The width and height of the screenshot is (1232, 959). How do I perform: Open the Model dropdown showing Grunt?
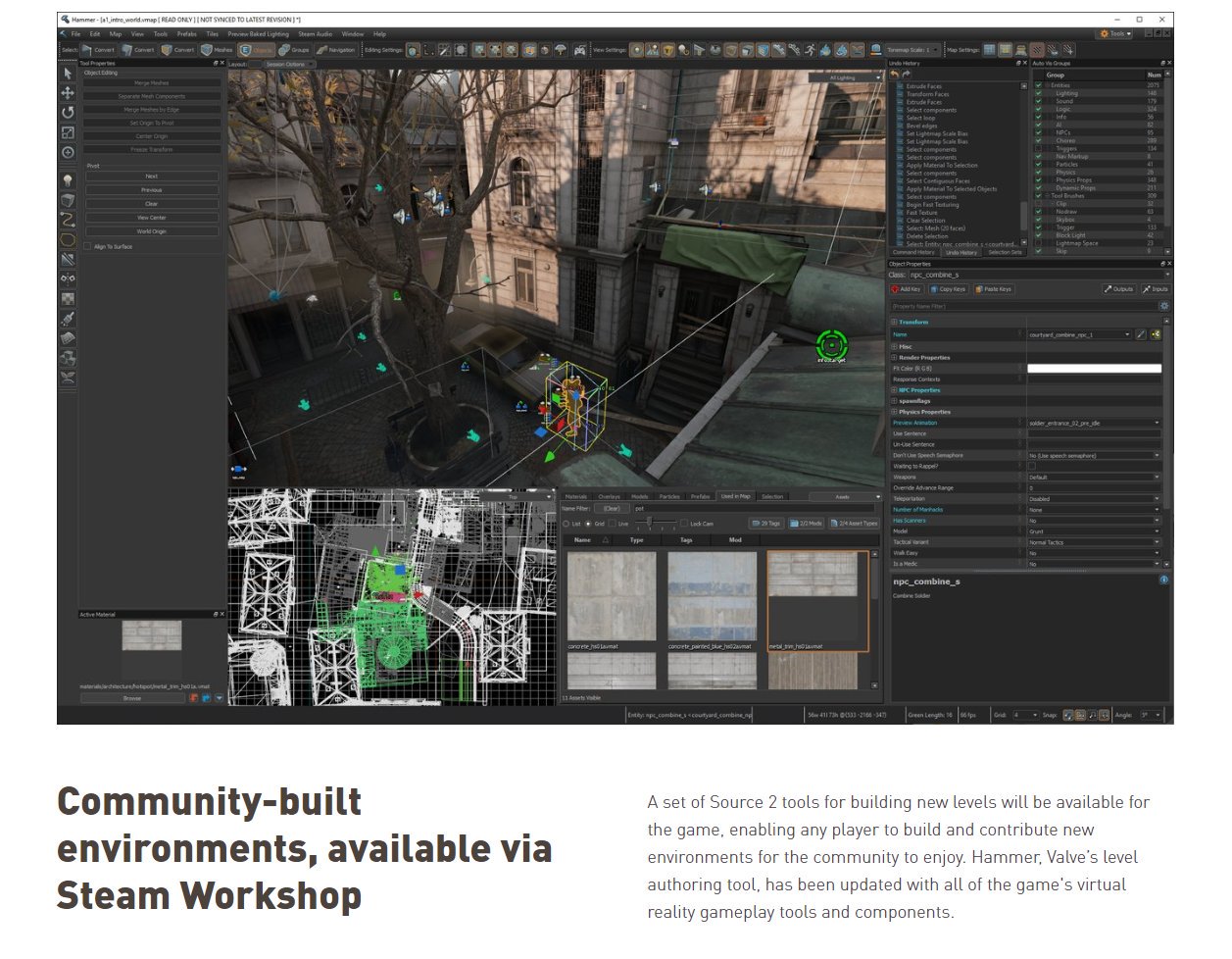(x=1093, y=531)
